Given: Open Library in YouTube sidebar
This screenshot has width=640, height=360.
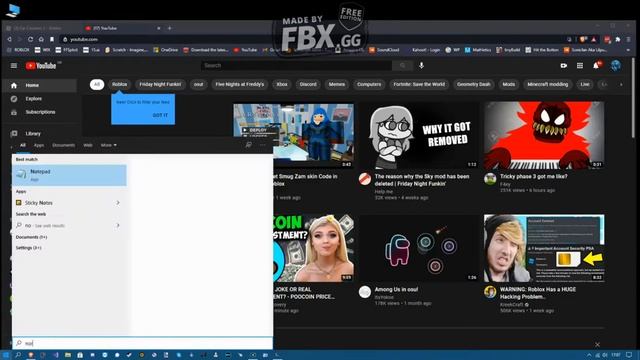Looking at the screenshot, I should (x=39, y=133).
